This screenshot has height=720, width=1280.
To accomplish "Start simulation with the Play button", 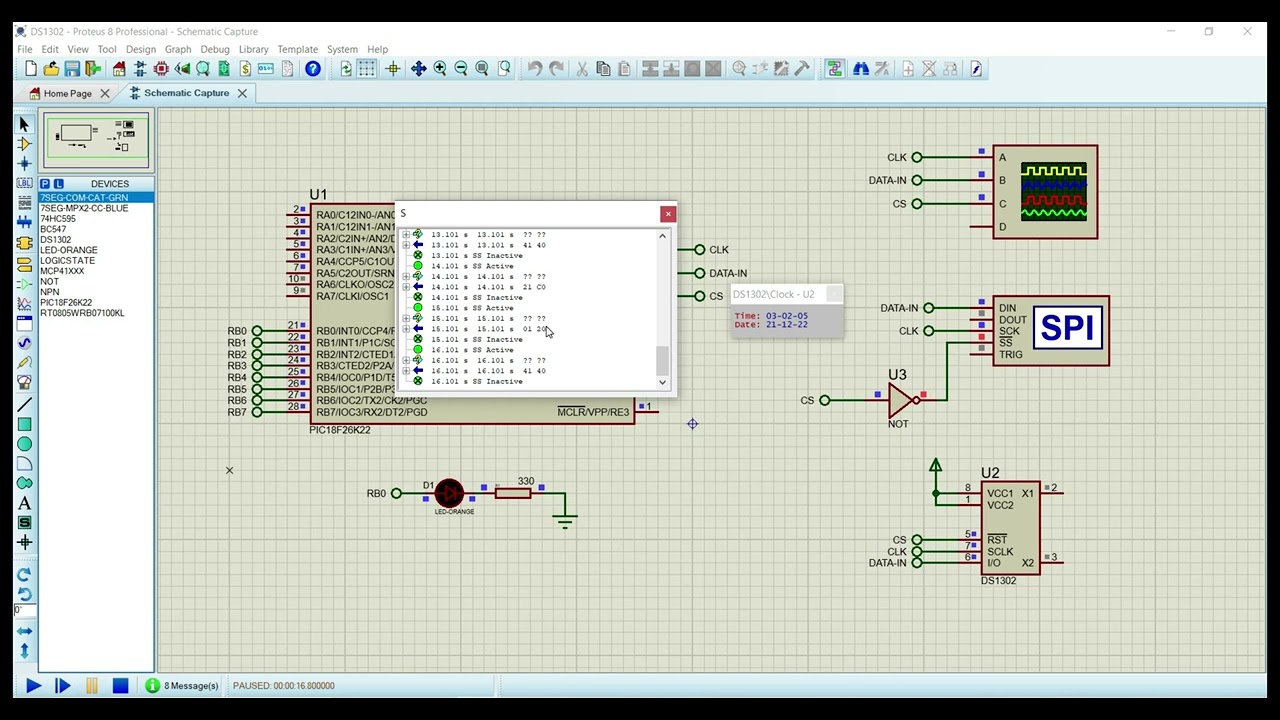I will tap(33, 686).
